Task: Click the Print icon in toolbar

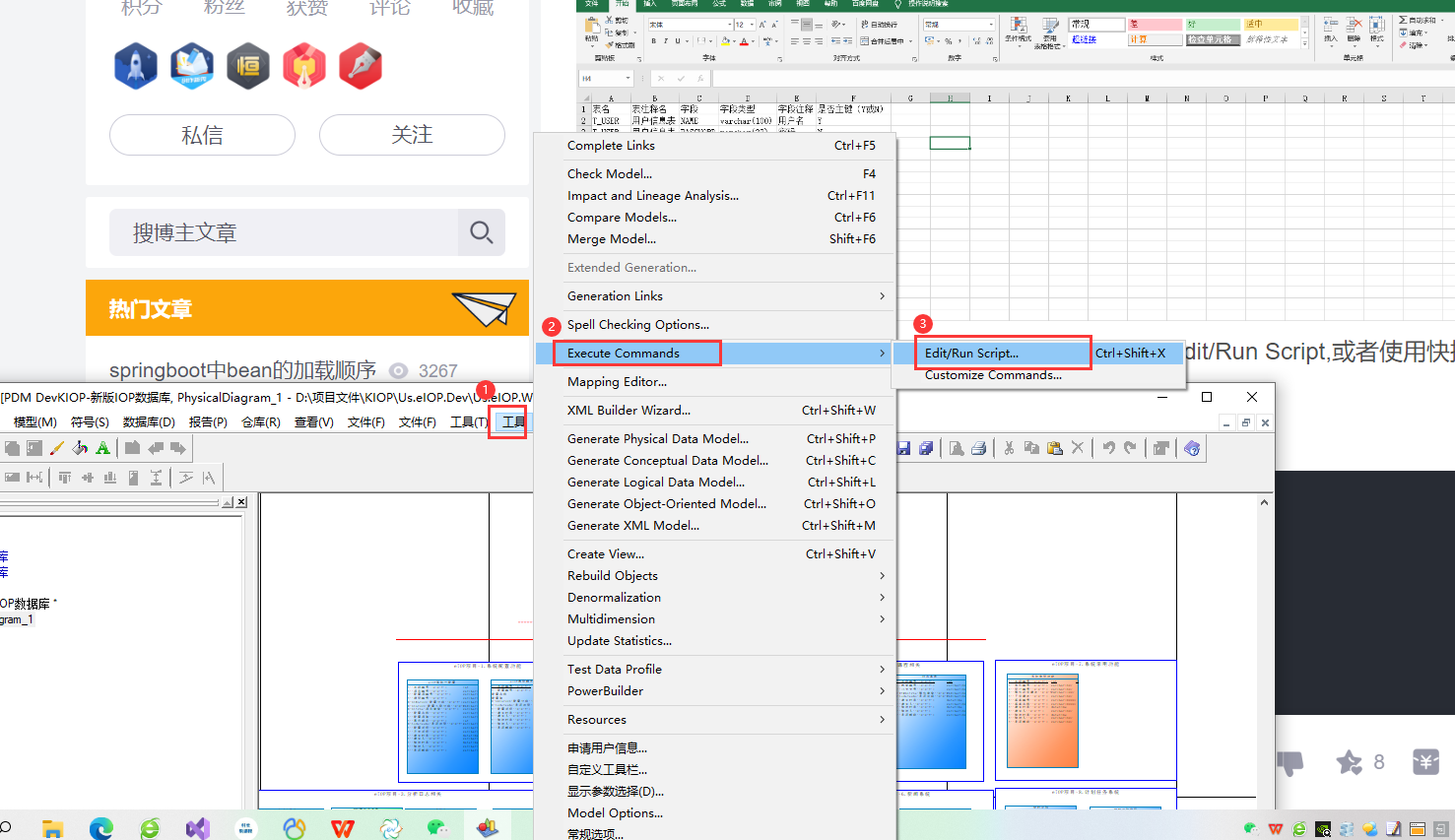Action: point(978,448)
